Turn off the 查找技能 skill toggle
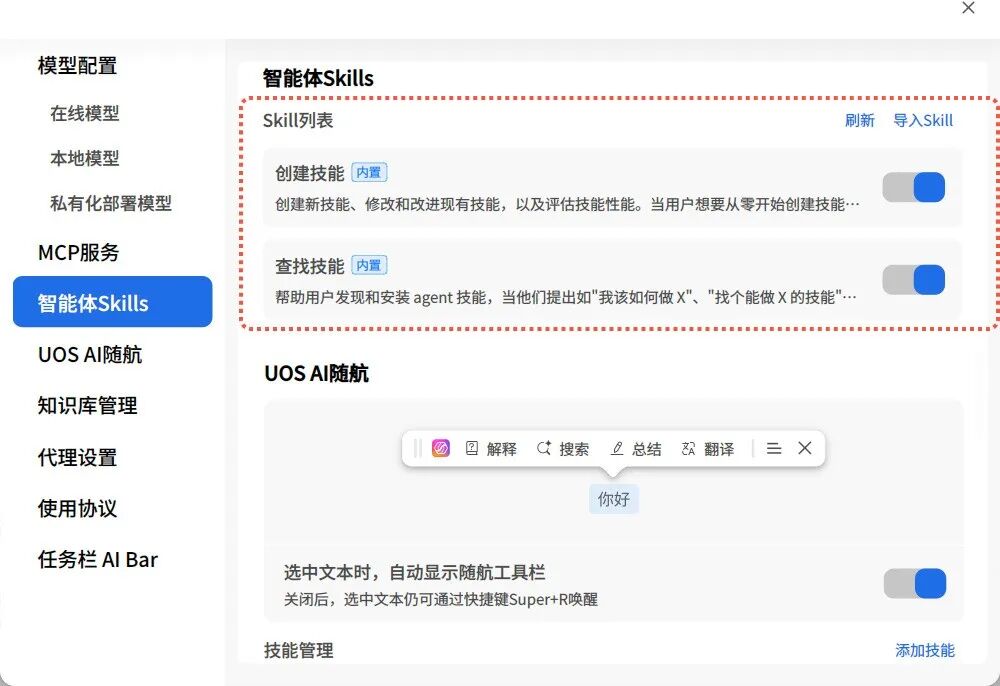This screenshot has width=1000, height=686. coord(914,280)
